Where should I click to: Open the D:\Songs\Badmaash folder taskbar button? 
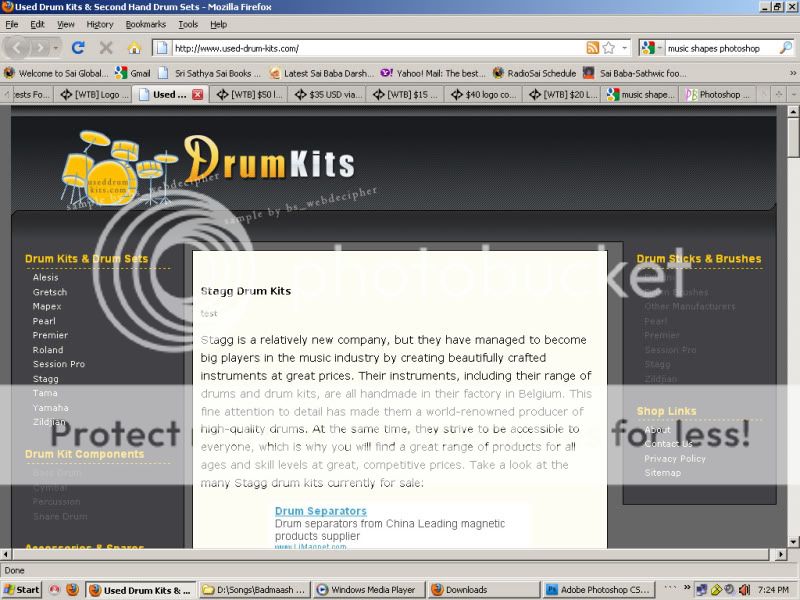(x=254, y=590)
